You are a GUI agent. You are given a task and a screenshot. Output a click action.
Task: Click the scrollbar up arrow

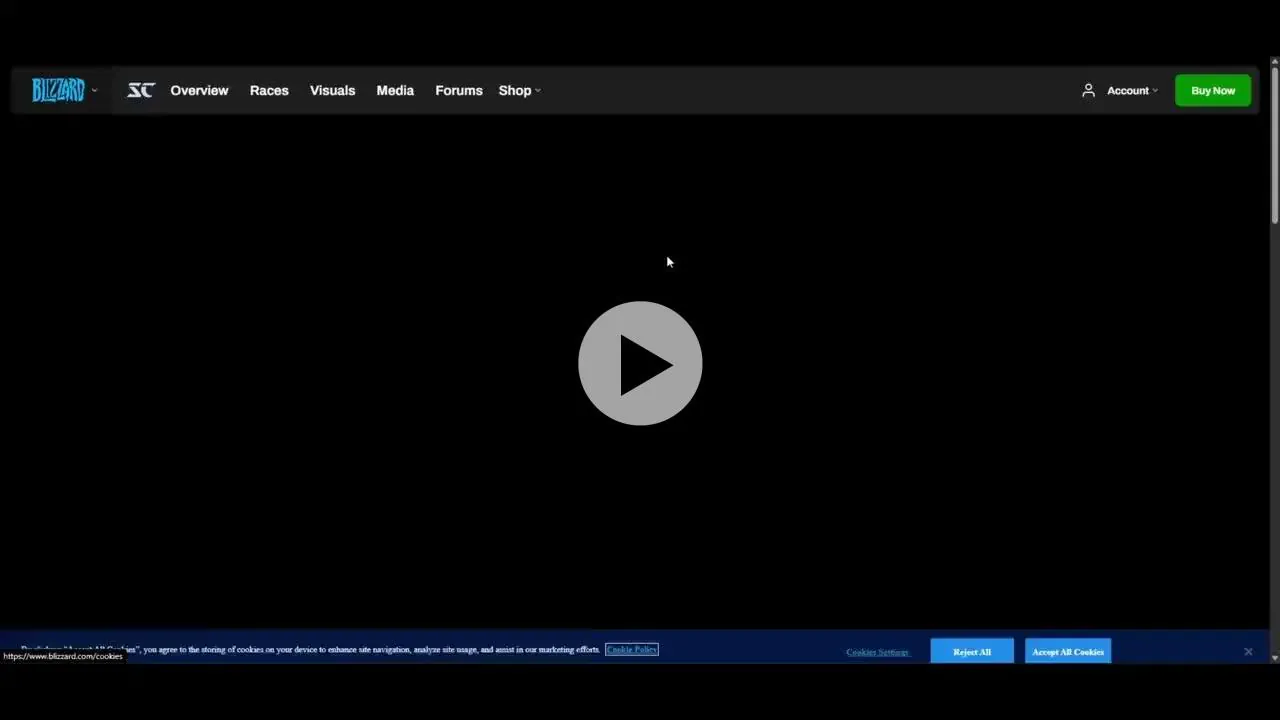click(1275, 62)
